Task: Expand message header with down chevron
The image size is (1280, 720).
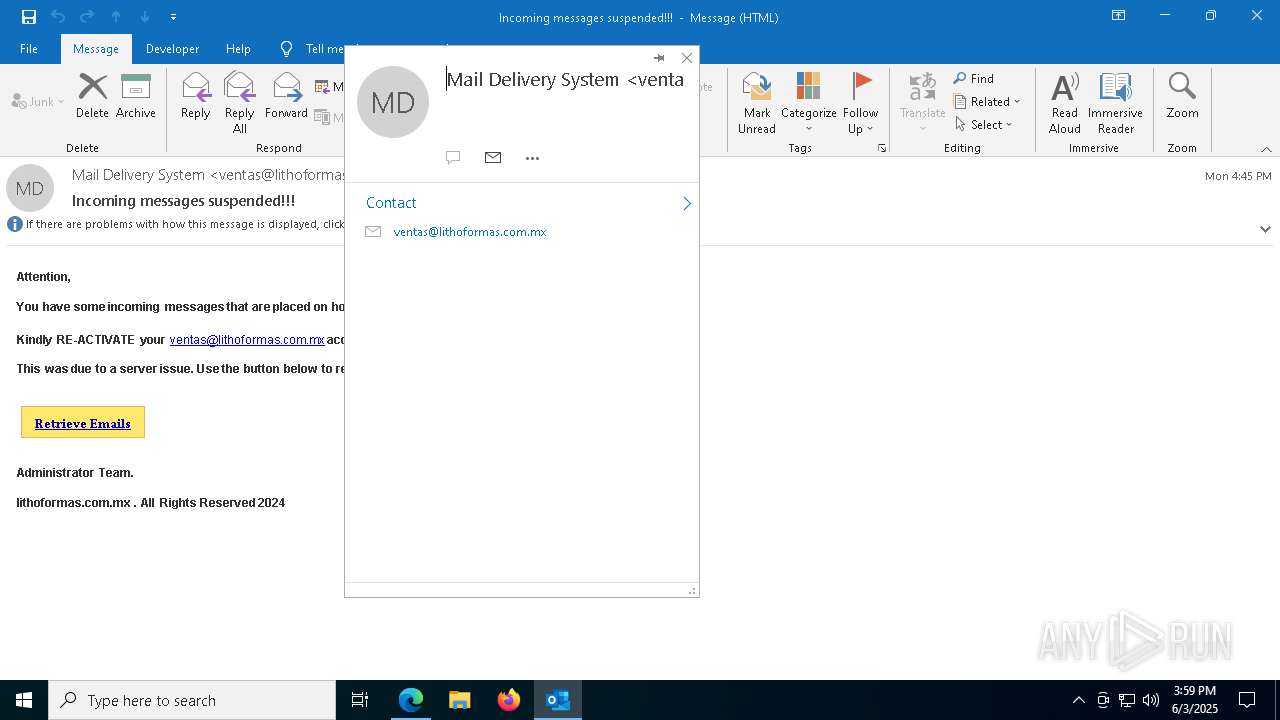Action: 1265,229
